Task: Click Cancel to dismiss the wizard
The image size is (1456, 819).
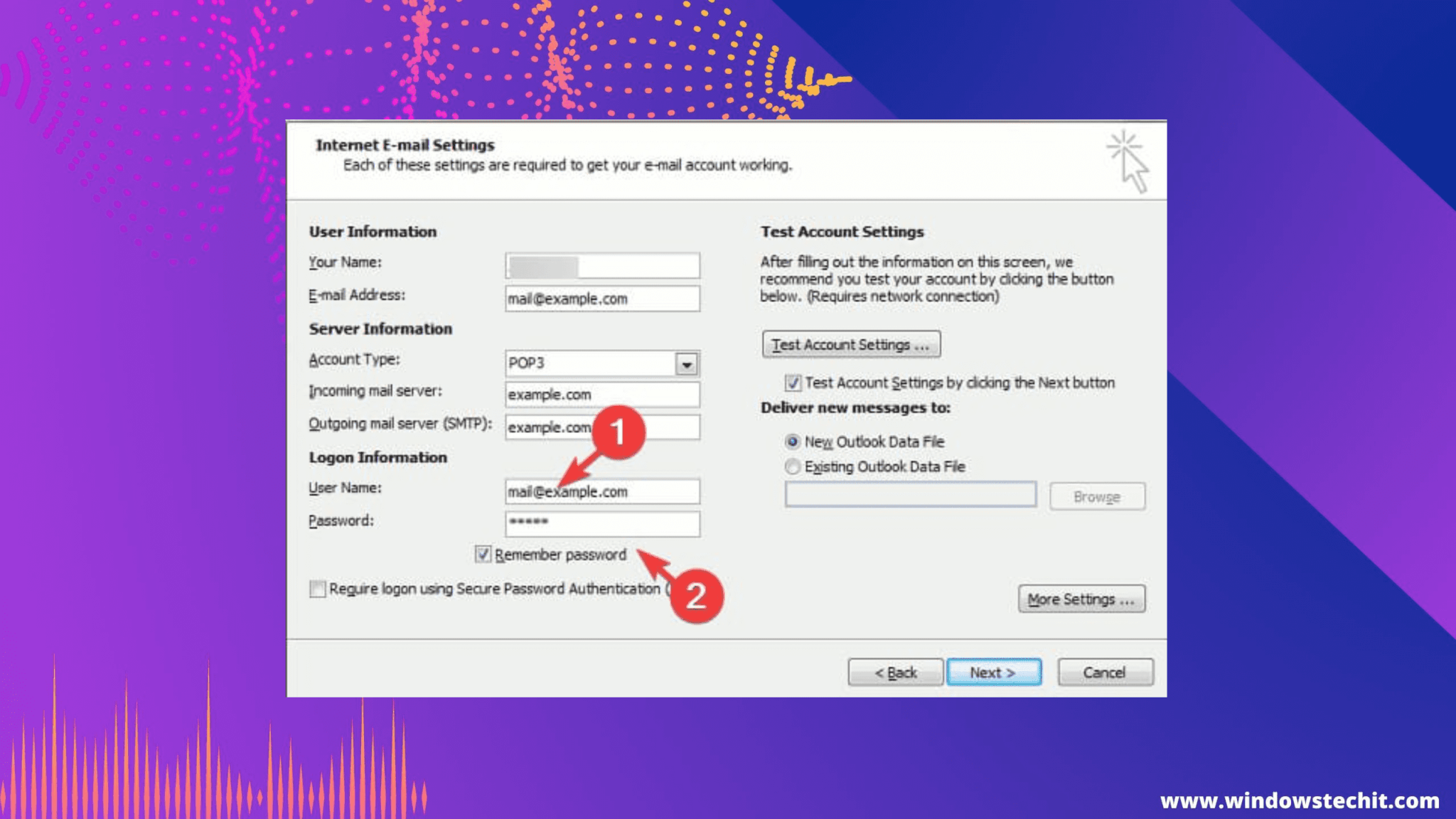Action: [x=1104, y=672]
